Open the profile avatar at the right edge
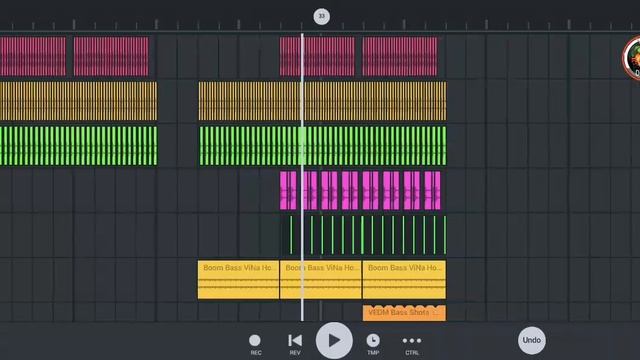The height and width of the screenshot is (360, 640). coord(632,58)
